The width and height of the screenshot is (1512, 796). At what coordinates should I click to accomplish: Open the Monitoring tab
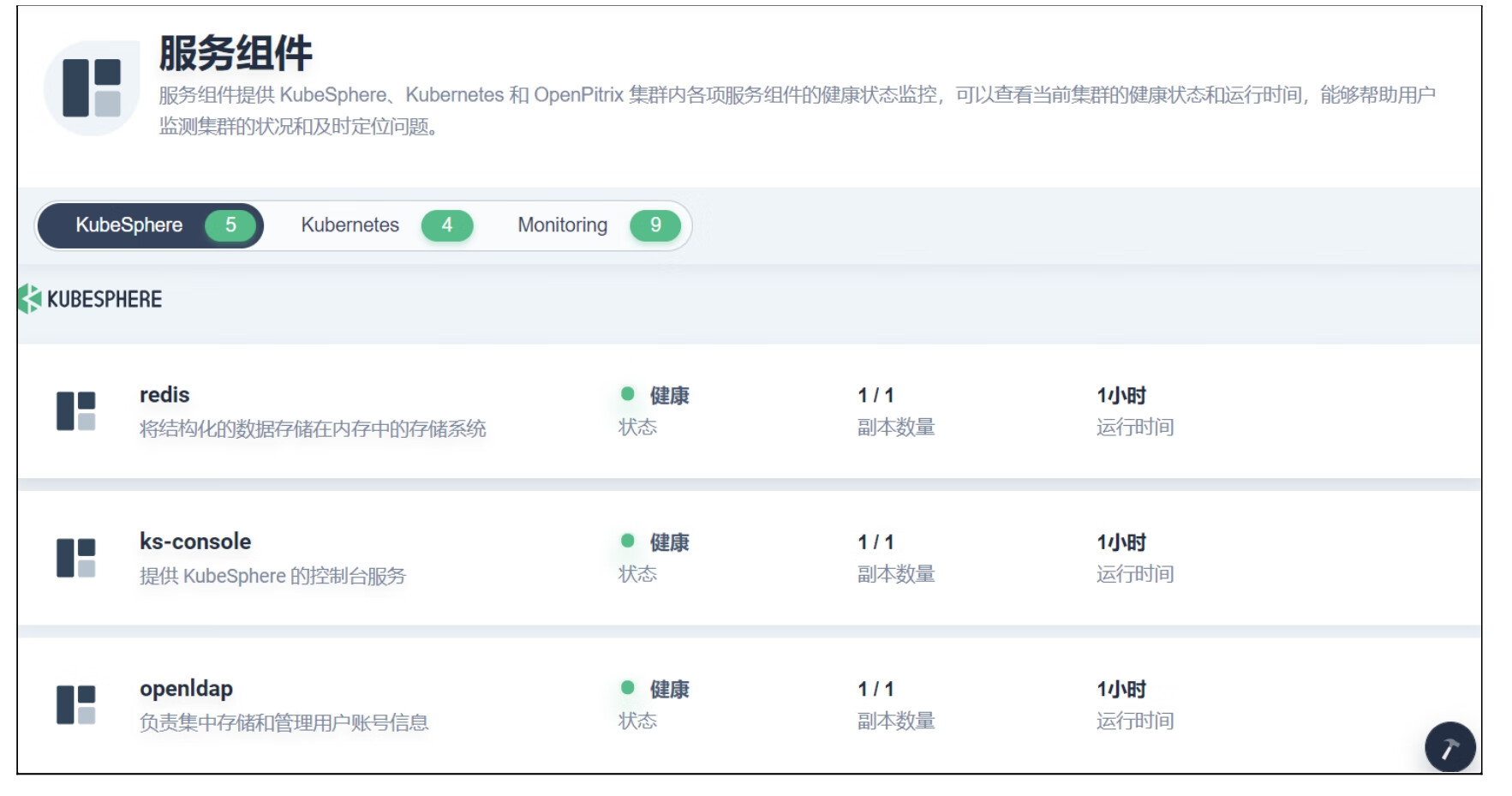click(x=562, y=225)
